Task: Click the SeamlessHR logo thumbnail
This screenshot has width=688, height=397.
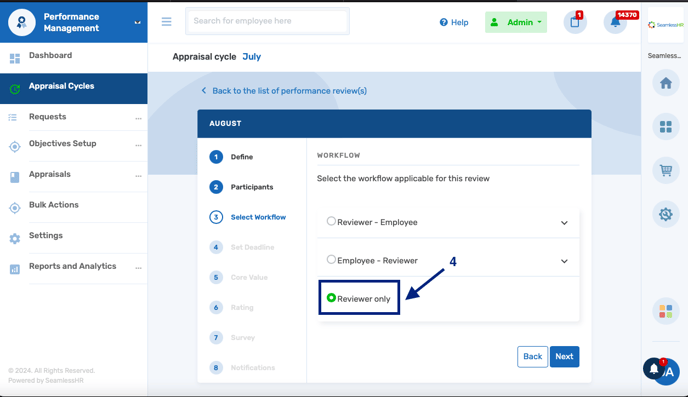Action: [666, 25]
